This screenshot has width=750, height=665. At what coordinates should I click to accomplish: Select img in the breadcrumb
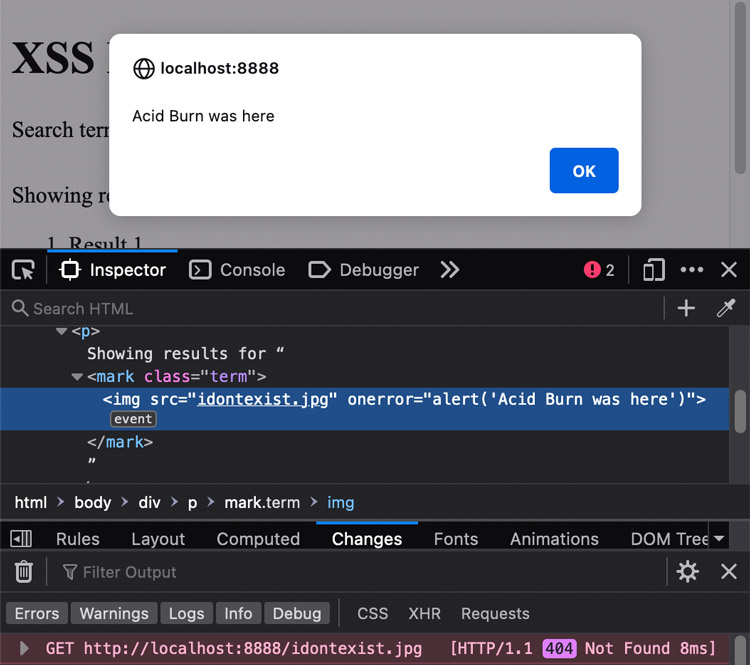coord(341,503)
